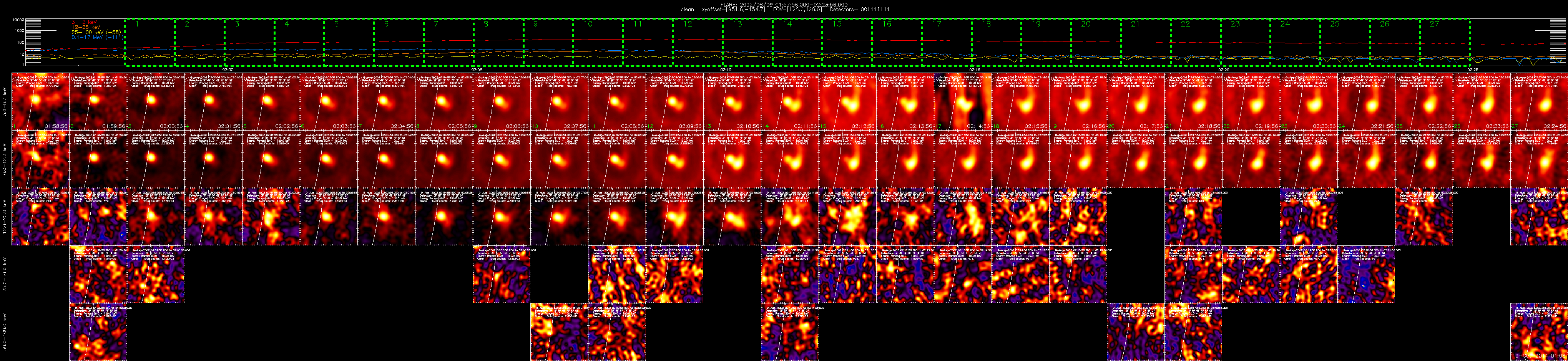Click the FLARE date-time title text
1568x361 pixels.
pos(784,4)
